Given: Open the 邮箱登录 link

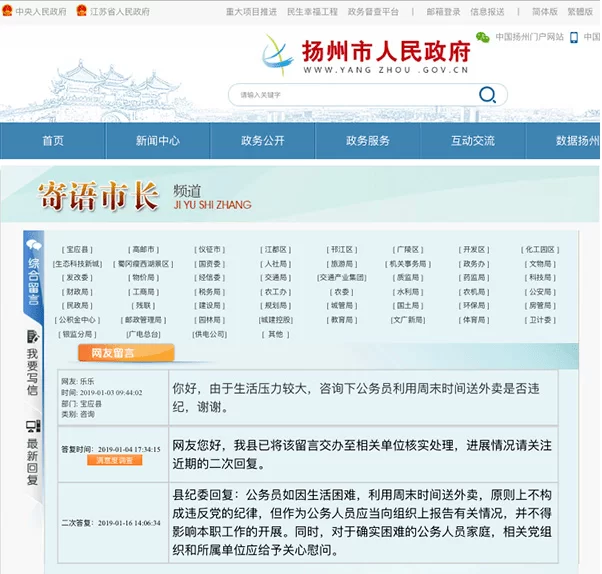Looking at the screenshot, I should (442, 12).
